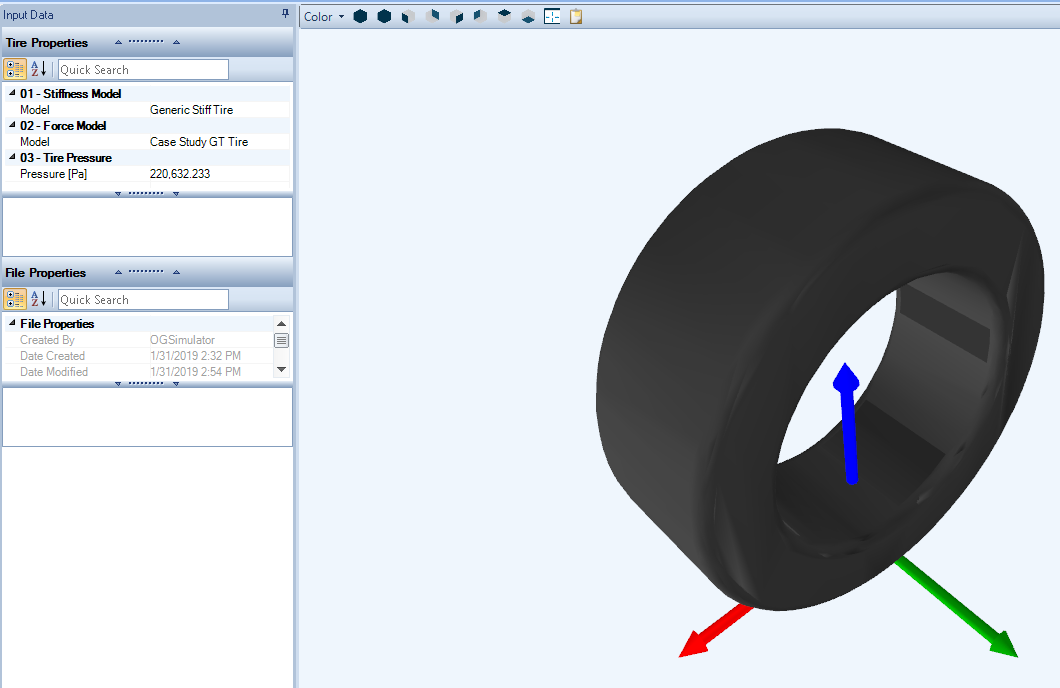The width and height of the screenshot is (1060, 688).
Task: Click the blue Z-axis arrow in the viewport
Action: point(847,424)
